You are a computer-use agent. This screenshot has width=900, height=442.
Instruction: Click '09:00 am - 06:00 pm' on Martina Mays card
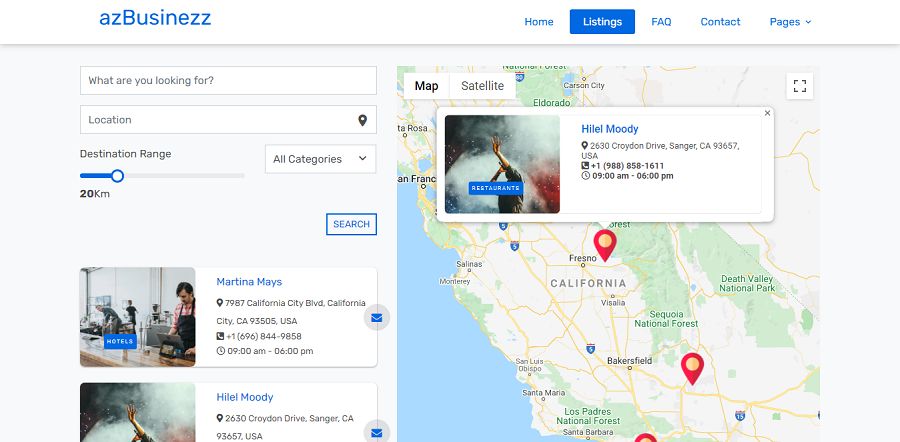pyautogui.click(x=270, y=351)
